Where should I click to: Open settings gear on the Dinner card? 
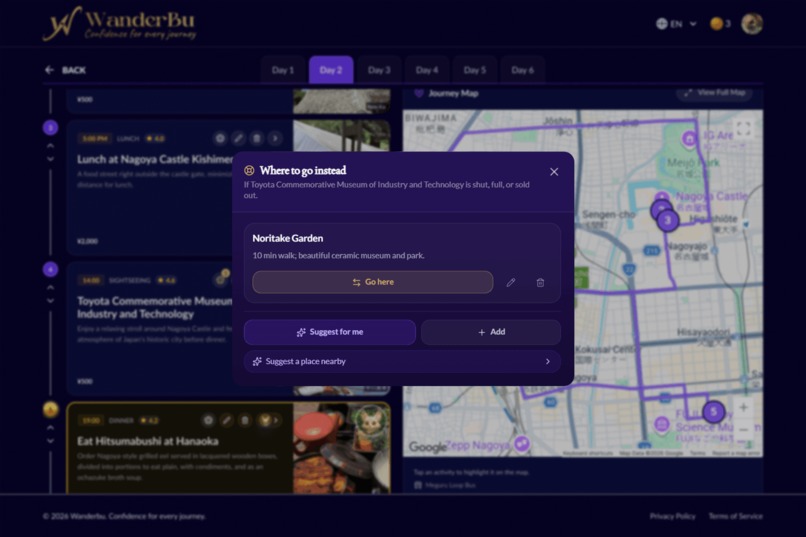[x=208, y=420]
